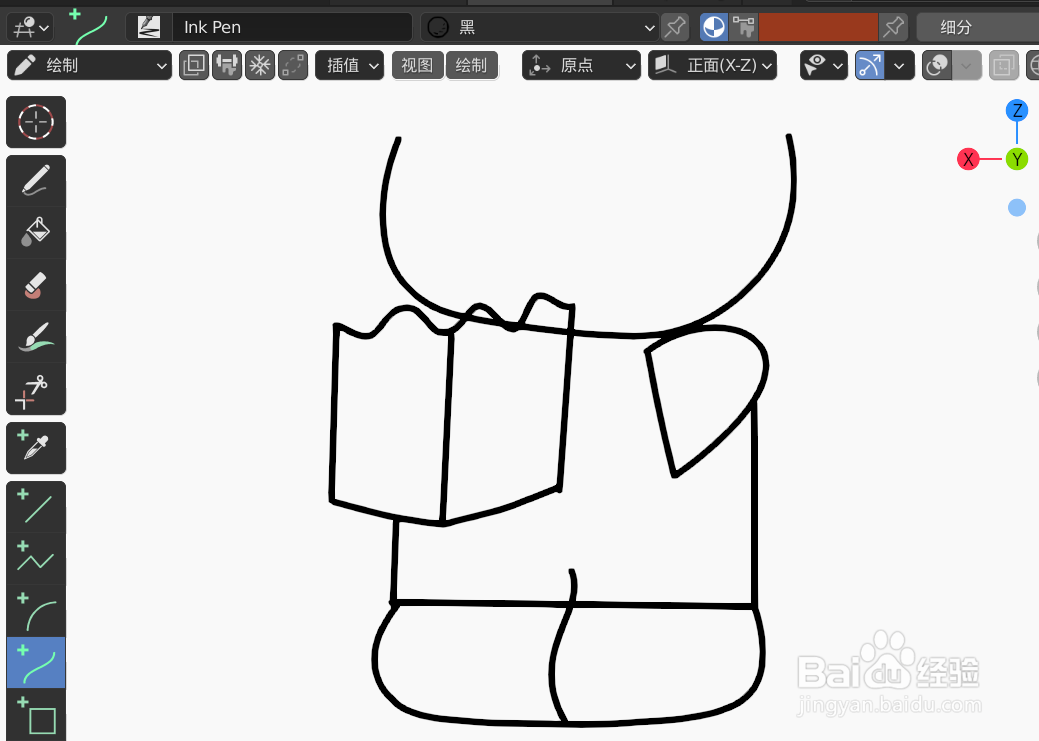This screenshot has width=1039, height=741.
Task: Switch interpolation mode to 视图
Action: [x=417, y=65]
